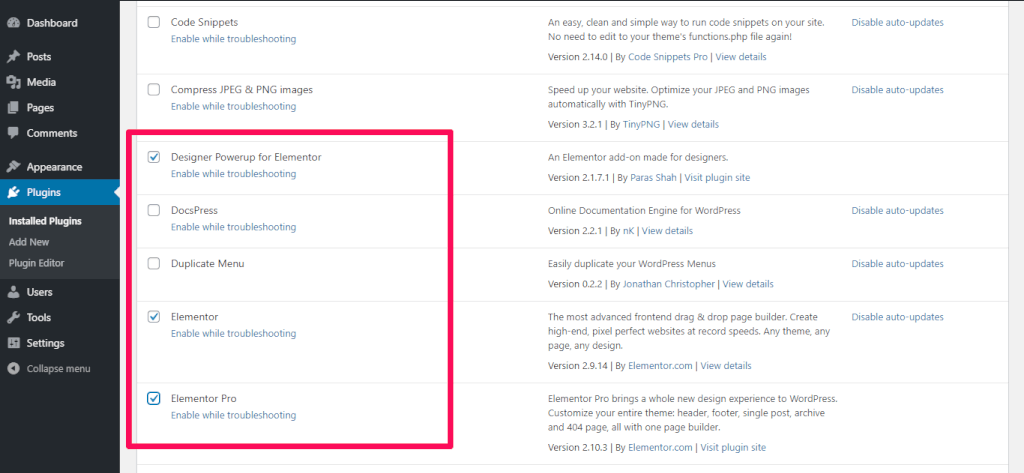
Task: View details for DocsPress
Action: [667, 231]
